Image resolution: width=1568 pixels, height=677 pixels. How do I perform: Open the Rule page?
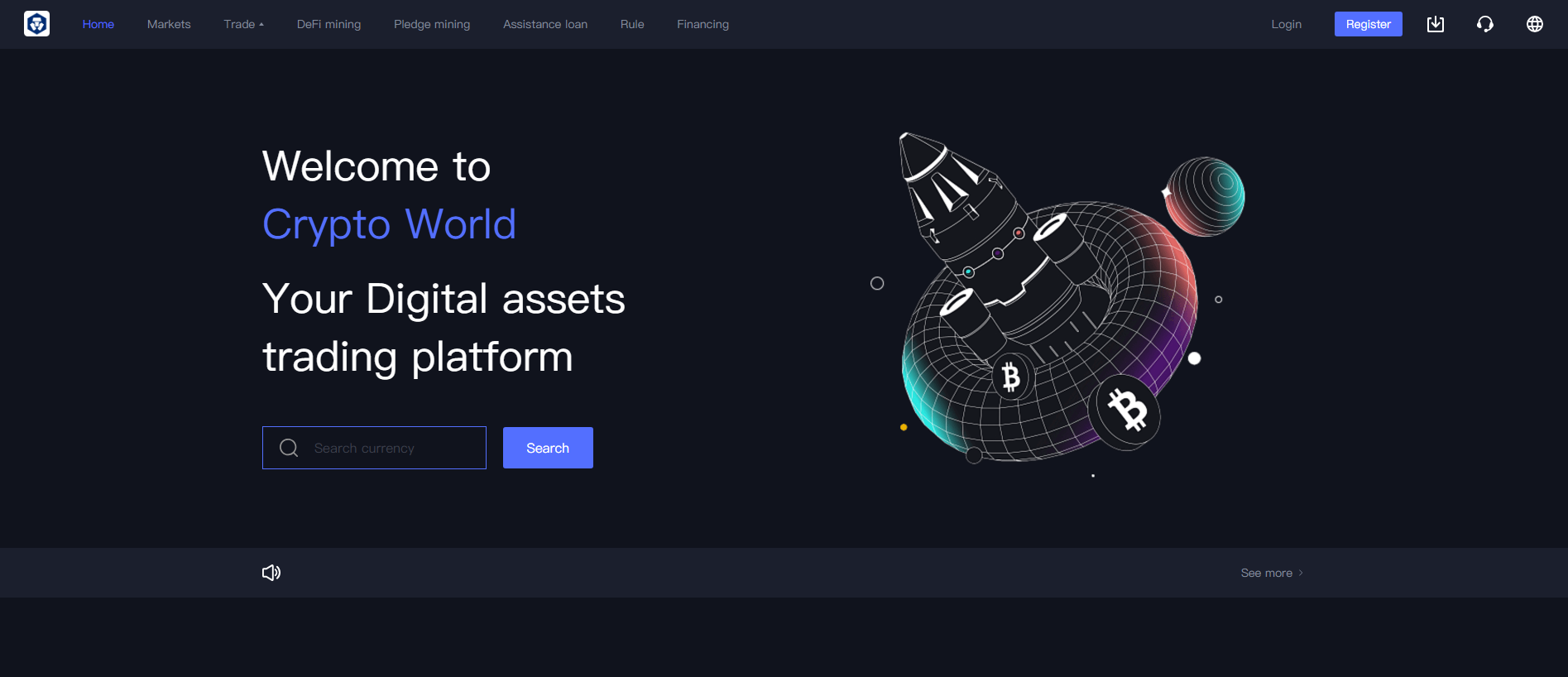click(632, 24)
